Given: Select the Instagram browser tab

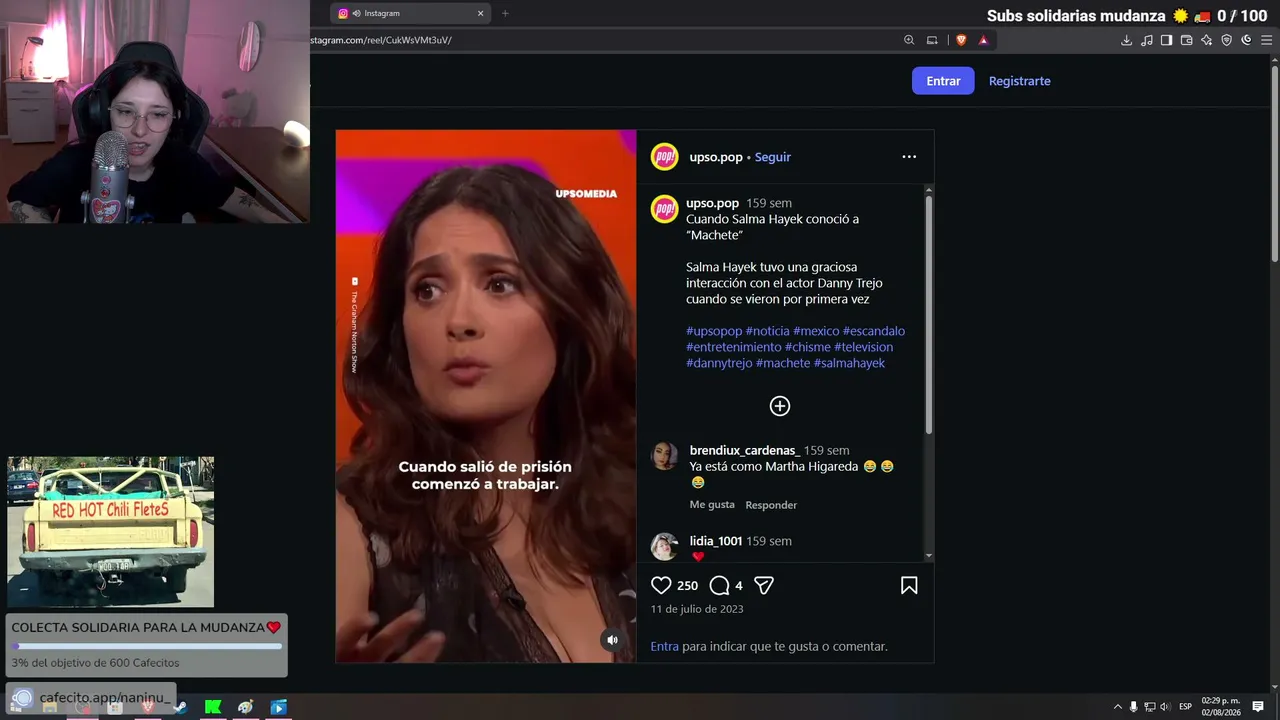Looking at the screenshot, I should [410, 13].
